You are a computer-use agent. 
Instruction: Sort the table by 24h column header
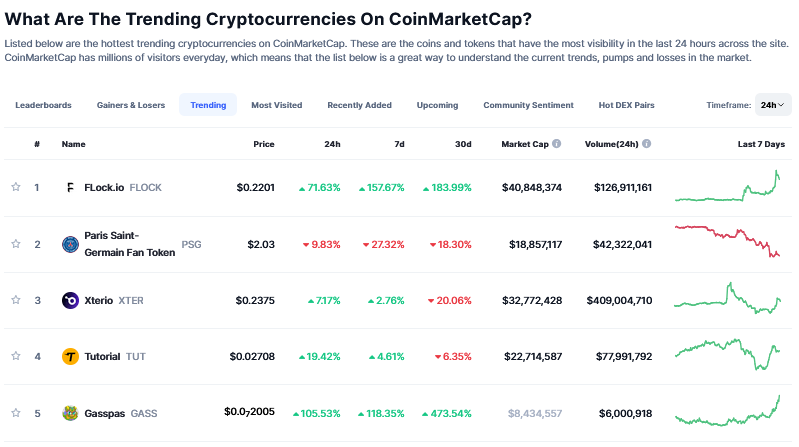pos(332,144)
